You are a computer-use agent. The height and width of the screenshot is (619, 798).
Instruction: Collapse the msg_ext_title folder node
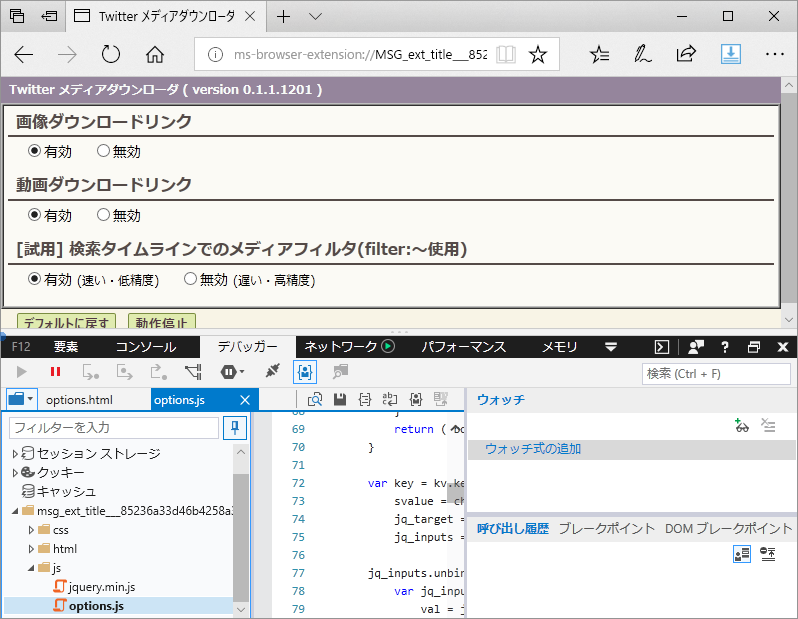click(15, 511)
